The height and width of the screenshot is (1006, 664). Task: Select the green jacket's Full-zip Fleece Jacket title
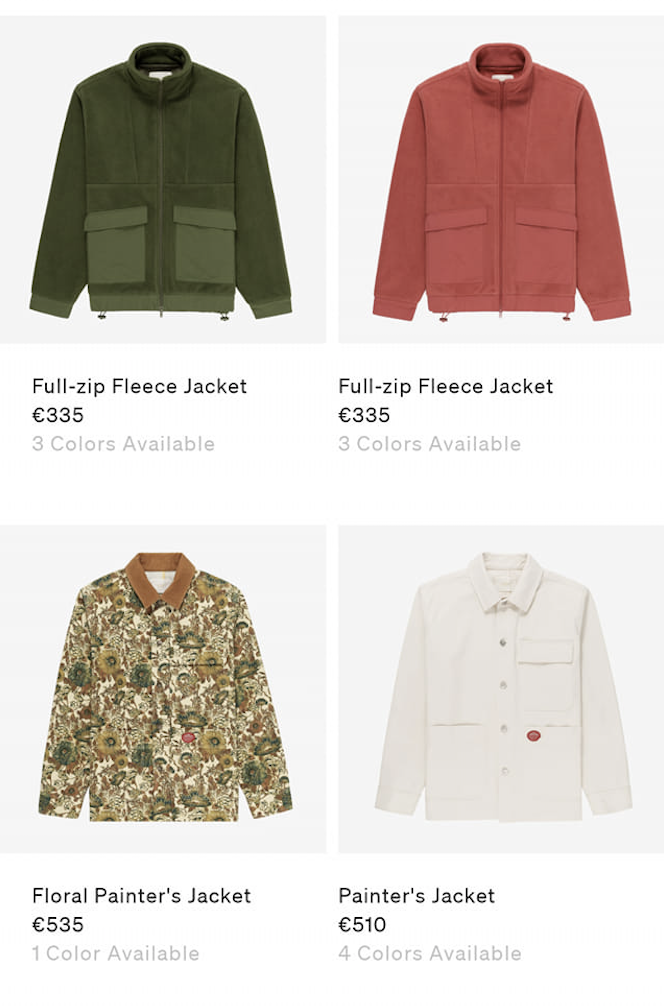140,386
